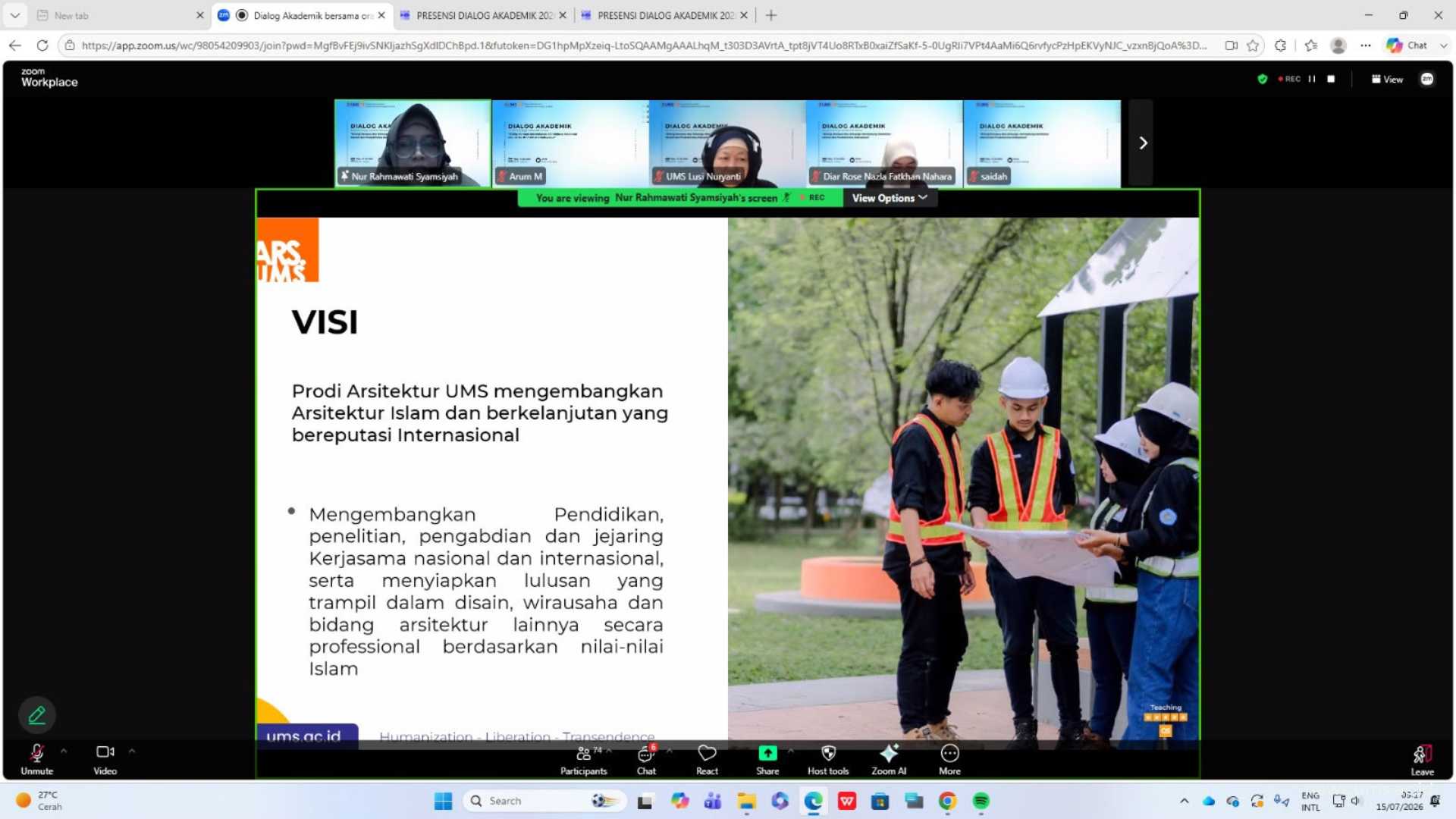Open the View layout button
The image size is (1456, 819).
click(1387, 79)
